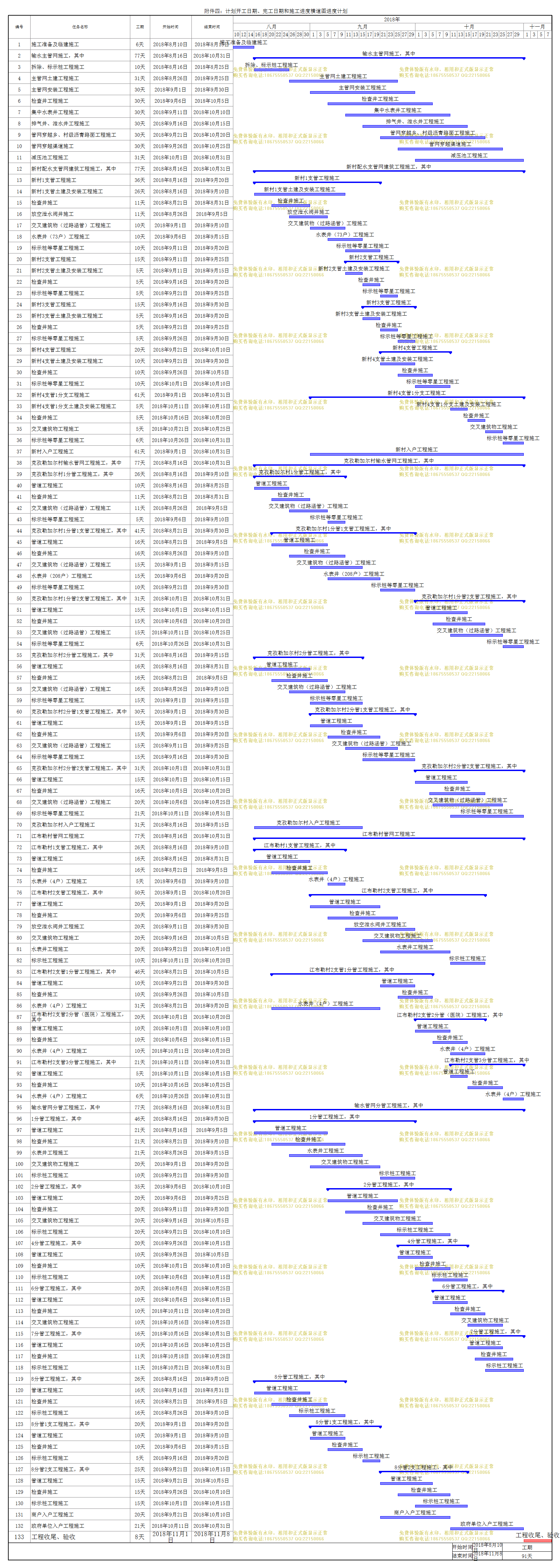Click end date 2018年10月5日 in row 6
The width and height of the screenshot is (560, 1568).
point(212,101)
